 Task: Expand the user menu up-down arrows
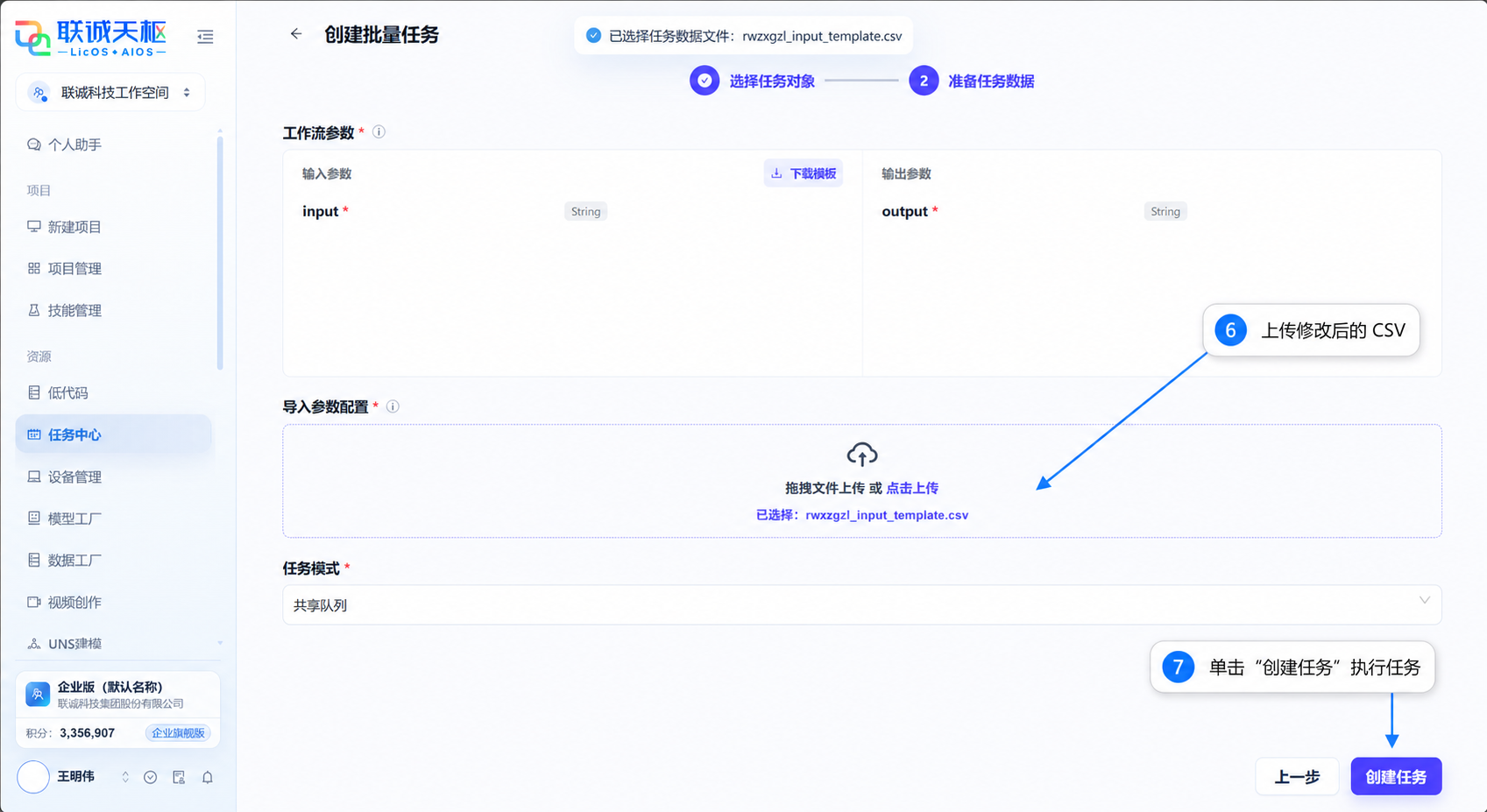125,777
